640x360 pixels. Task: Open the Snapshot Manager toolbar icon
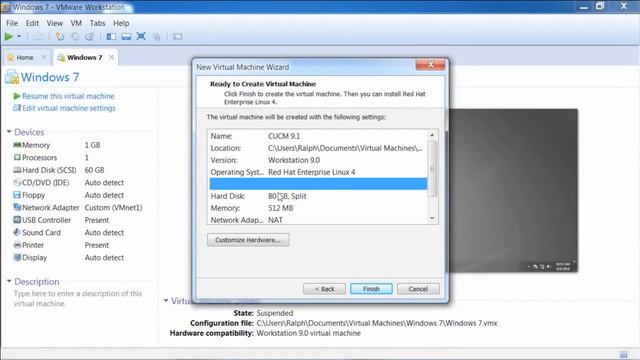click(90, 37)
